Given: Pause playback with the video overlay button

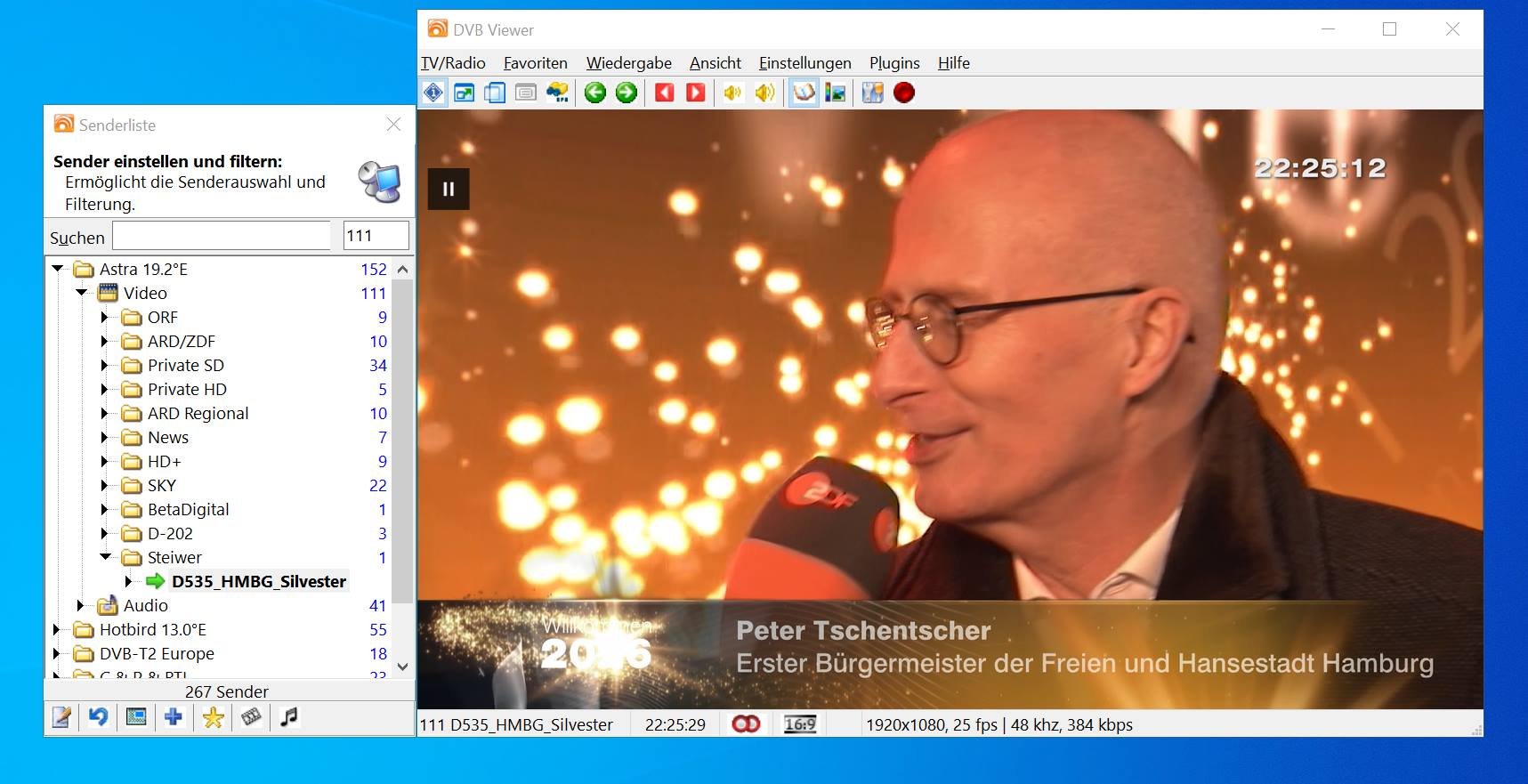Looking at the screenshot, I should click(449, 189).
